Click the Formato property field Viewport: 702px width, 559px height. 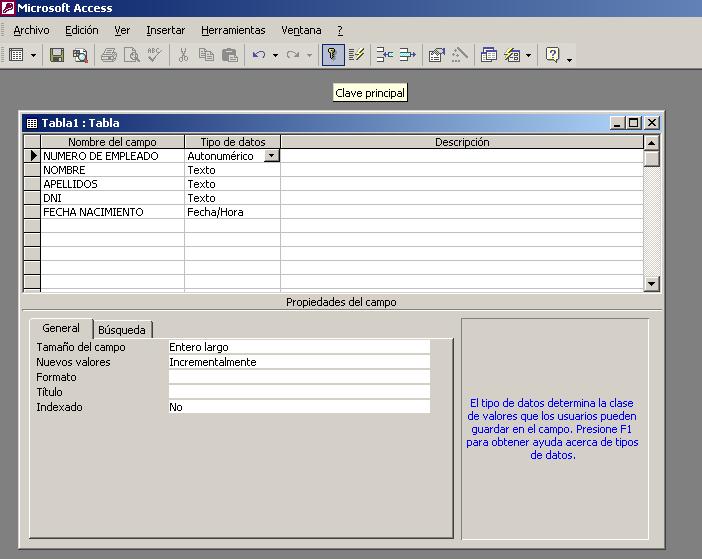[299, 377]
